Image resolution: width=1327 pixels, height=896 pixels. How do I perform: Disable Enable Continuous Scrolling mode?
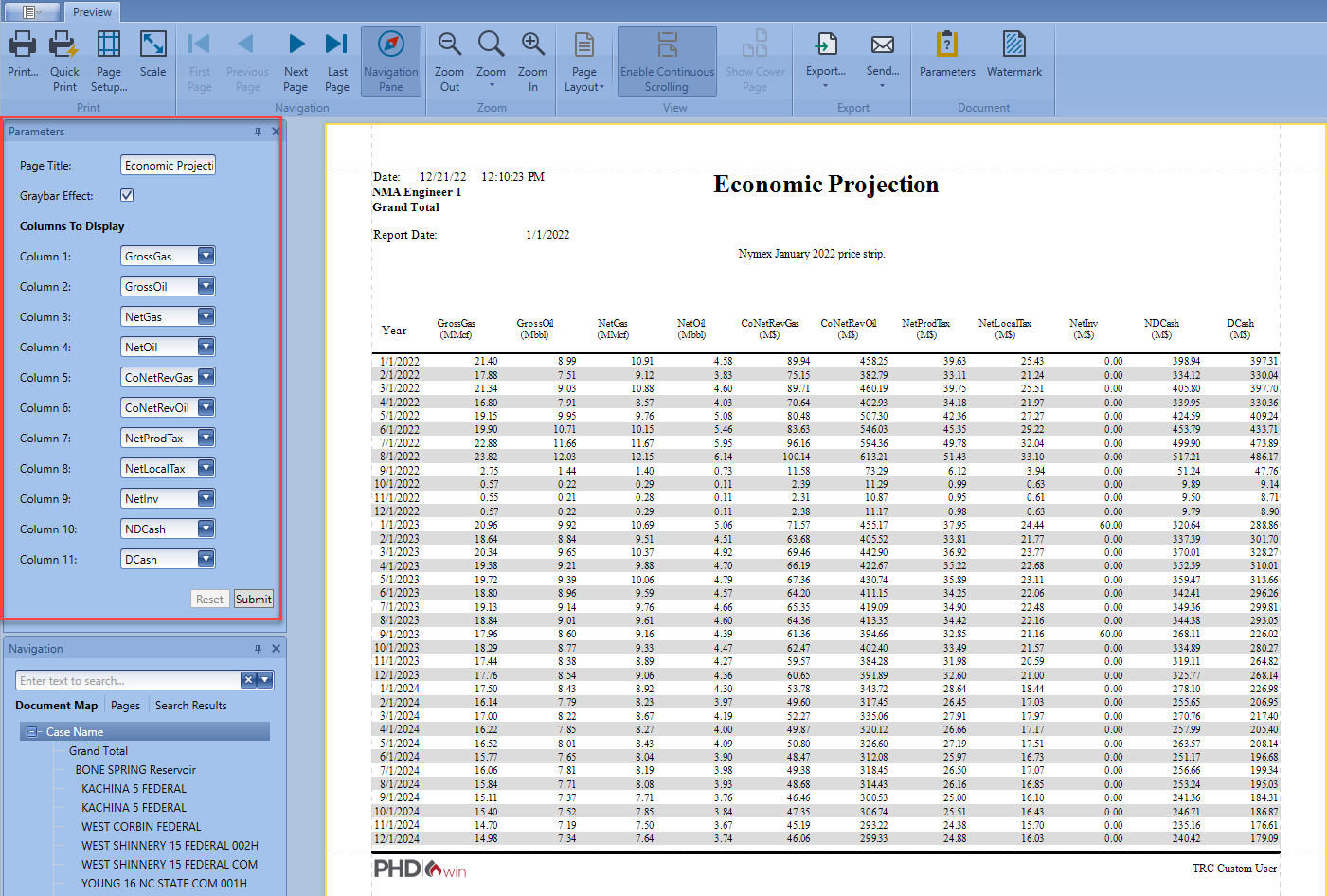click(x=667, y=61)
